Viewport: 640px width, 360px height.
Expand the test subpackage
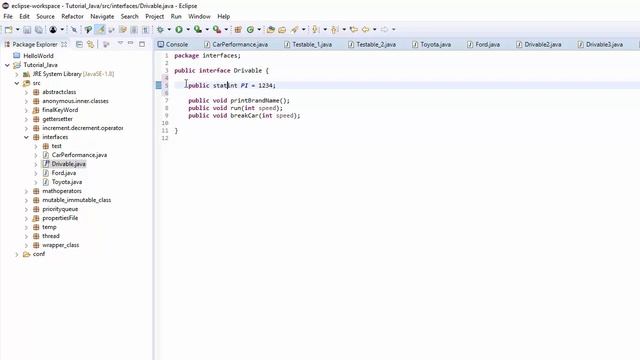36,146
